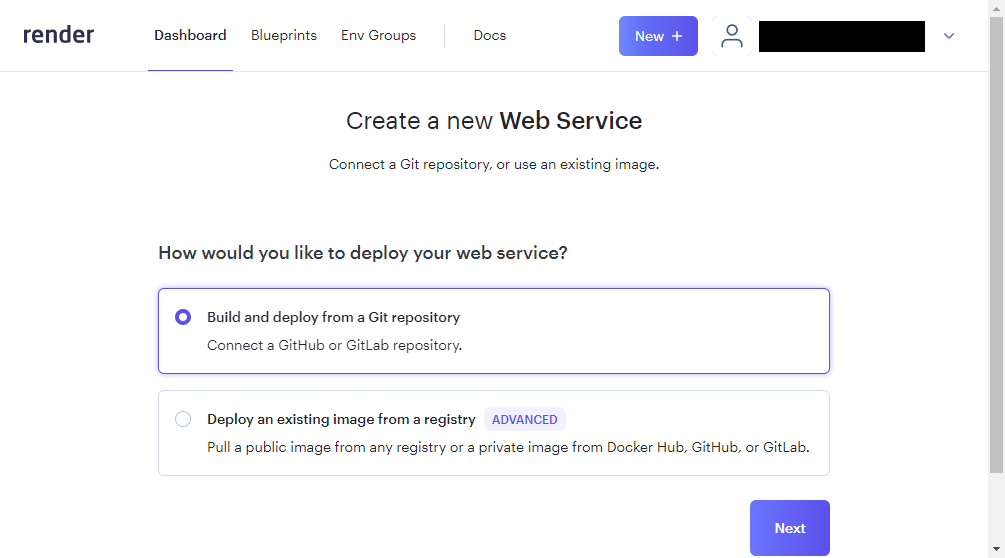This screenshot has width=1005, height=558.
Task: Click the redacted account name
Action: [841, 36]
